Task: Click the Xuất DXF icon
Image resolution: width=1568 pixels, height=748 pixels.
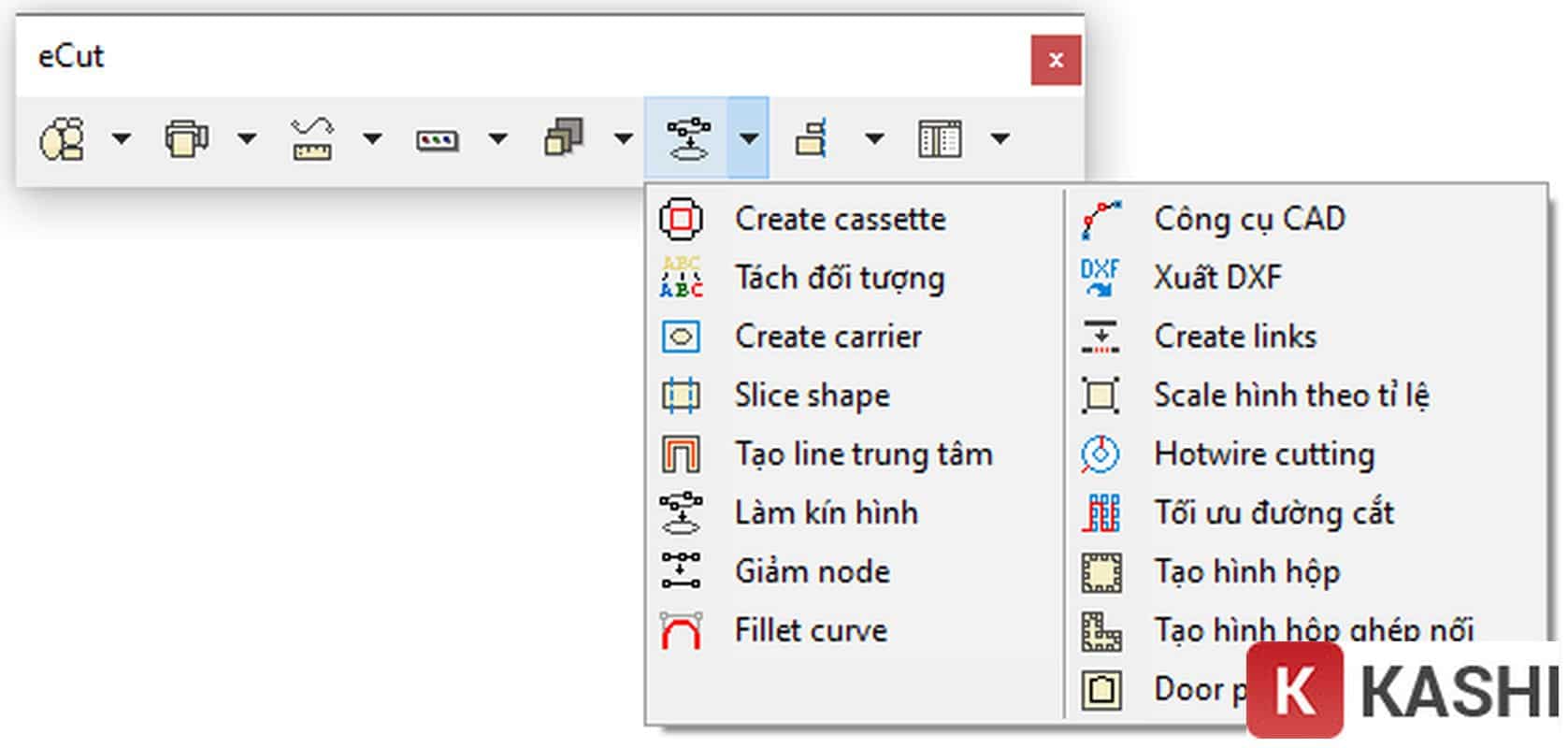Action: point(1100,278)
